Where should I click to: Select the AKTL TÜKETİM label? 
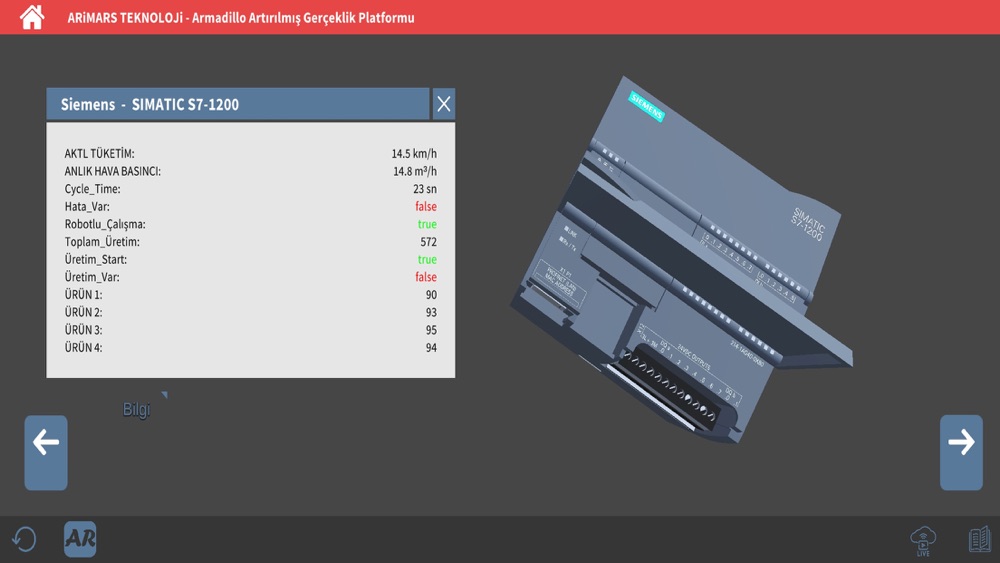point(99,154)
